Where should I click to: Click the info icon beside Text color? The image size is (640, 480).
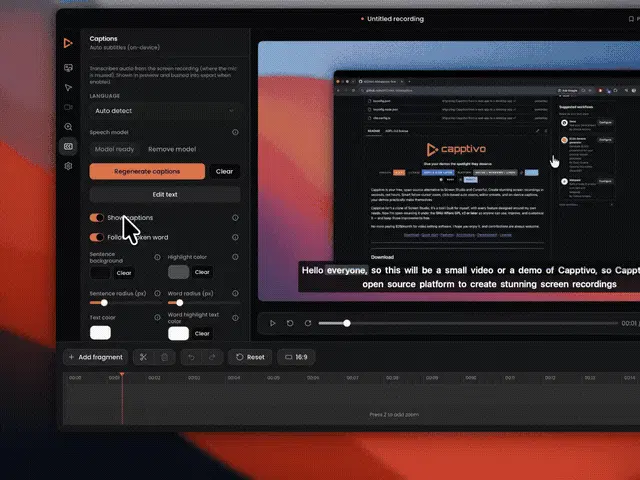pos(157,317)
